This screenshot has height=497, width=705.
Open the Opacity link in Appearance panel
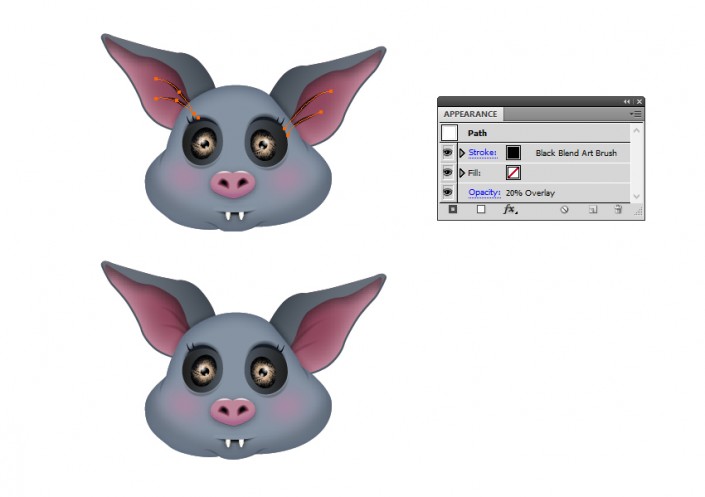(x=484, y=193)
